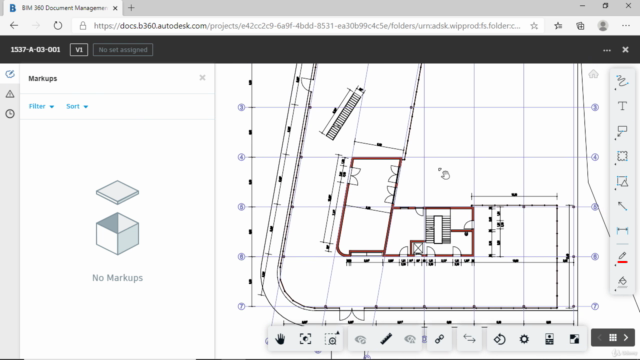640x360 pixels.
Task: Open browser collections
Action: point(580,26)
